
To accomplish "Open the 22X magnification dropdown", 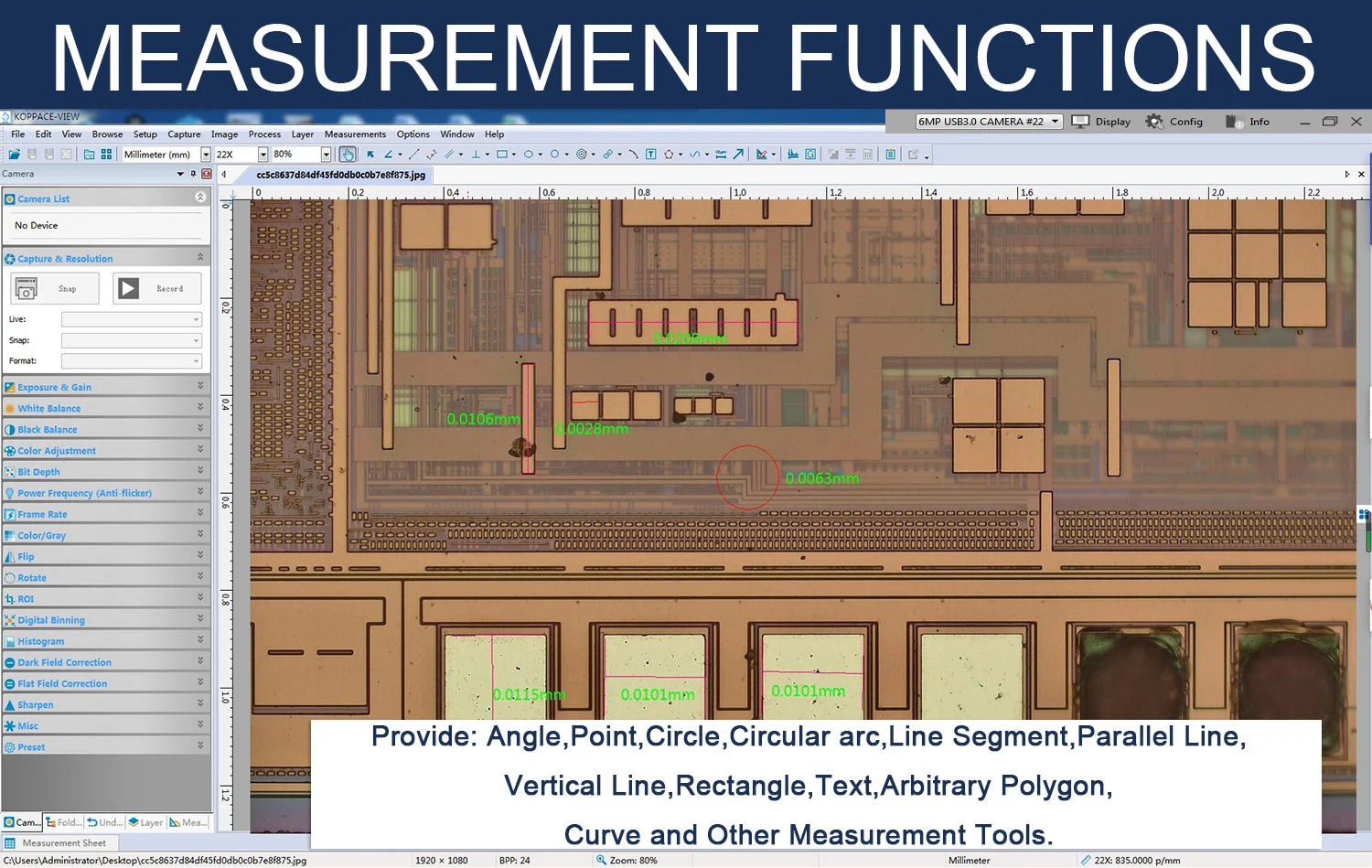I will (263, 155).
